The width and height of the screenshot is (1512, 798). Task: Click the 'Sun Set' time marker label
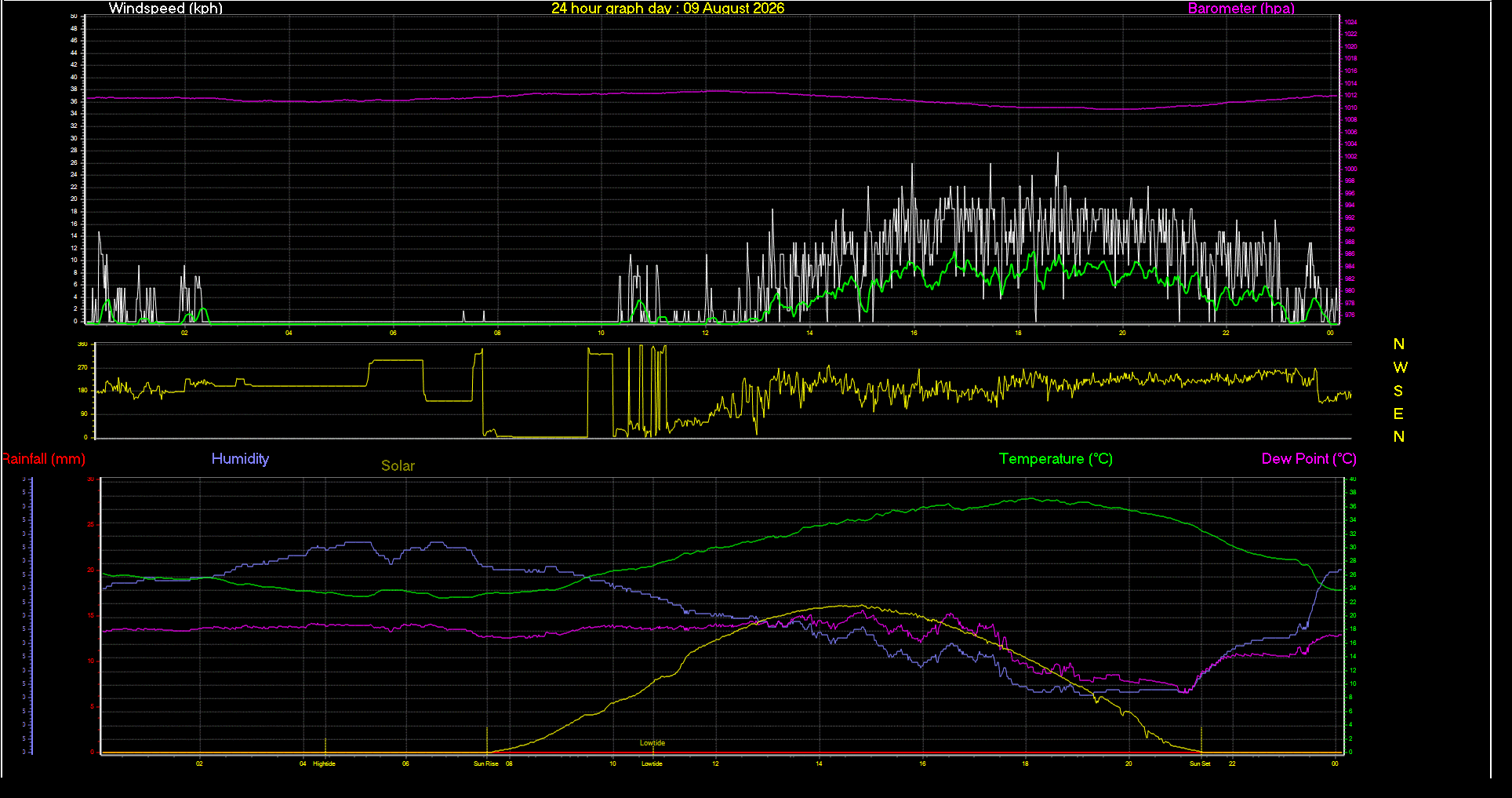click(x=1200, y=763)
